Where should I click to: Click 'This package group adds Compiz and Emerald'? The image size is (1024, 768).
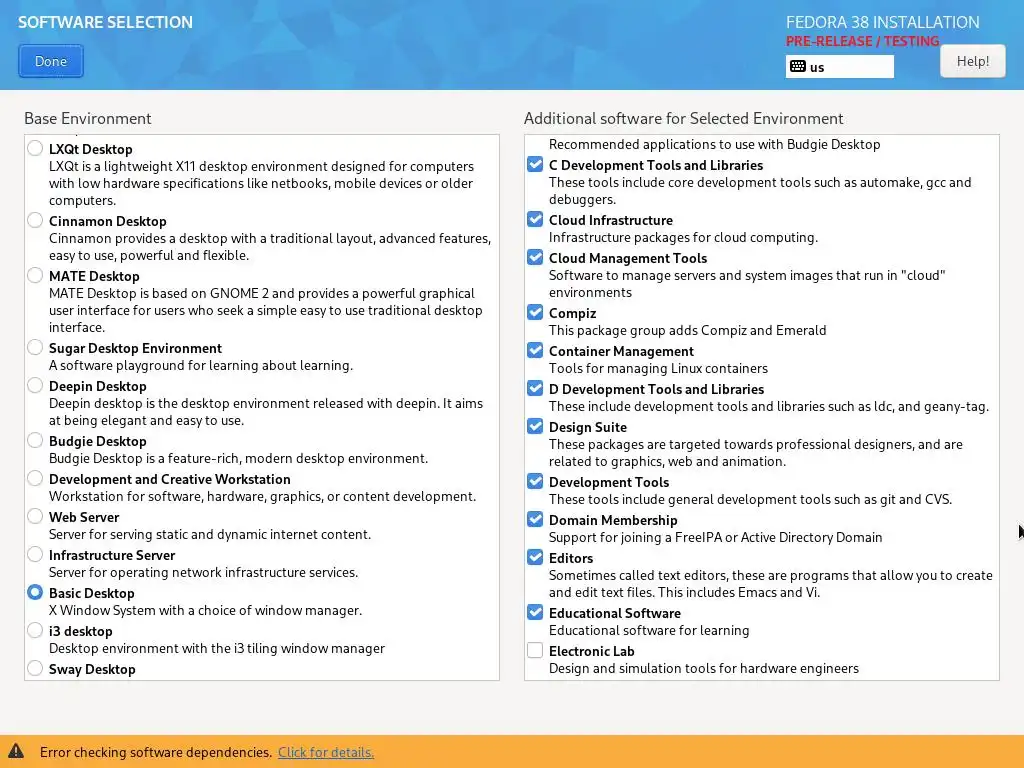pos(688,330)
